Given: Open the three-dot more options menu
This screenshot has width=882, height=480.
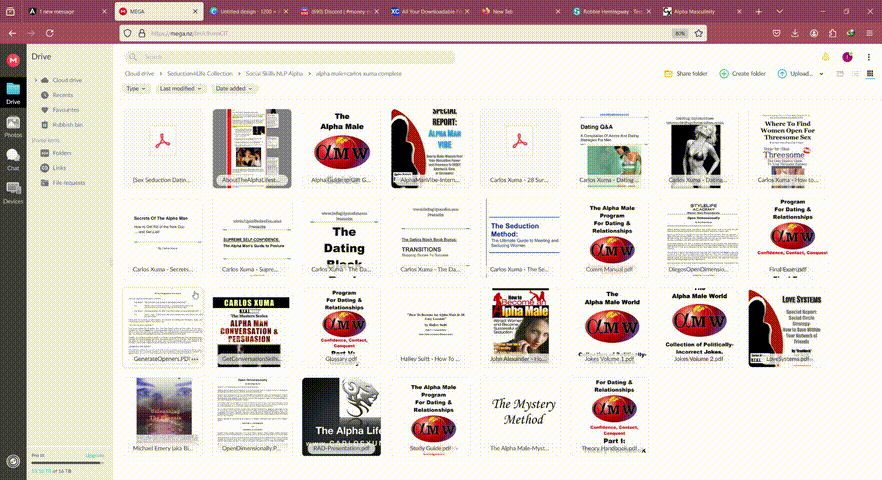Looking at the screenshot, I should point(868,57).
